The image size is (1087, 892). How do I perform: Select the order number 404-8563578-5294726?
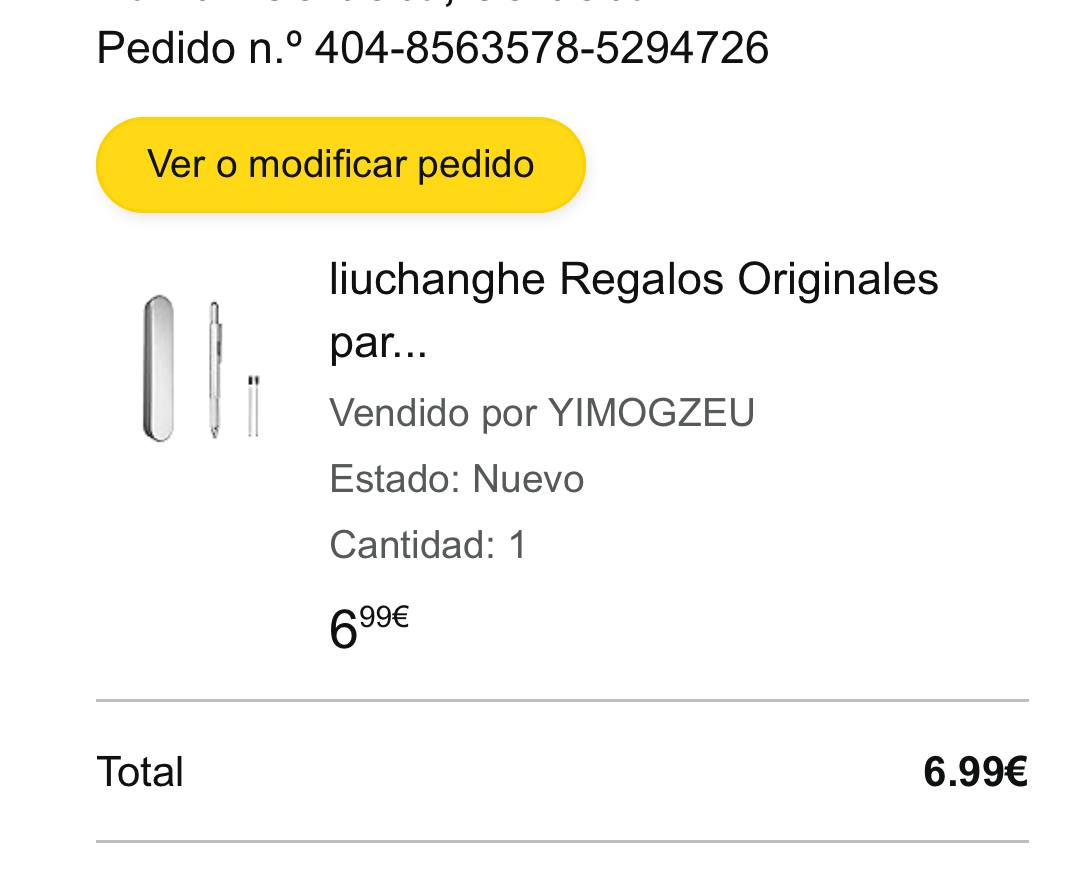(541, 48)
